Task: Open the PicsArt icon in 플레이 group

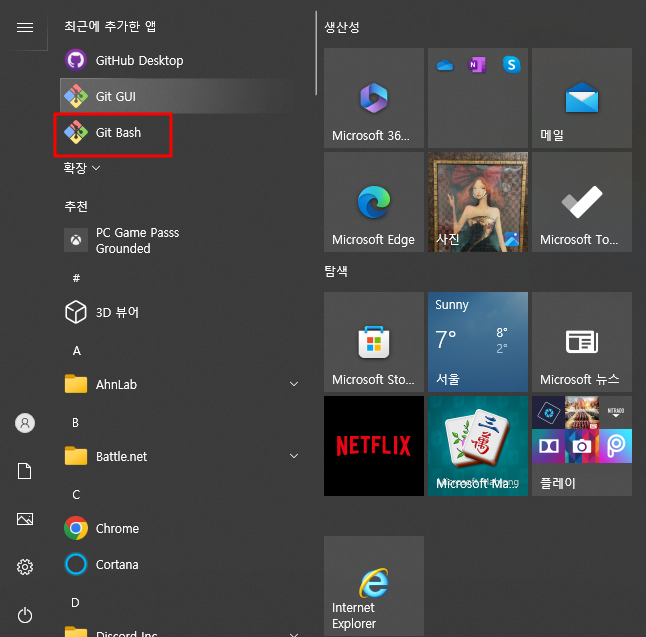Action: (x=616, y=446)
